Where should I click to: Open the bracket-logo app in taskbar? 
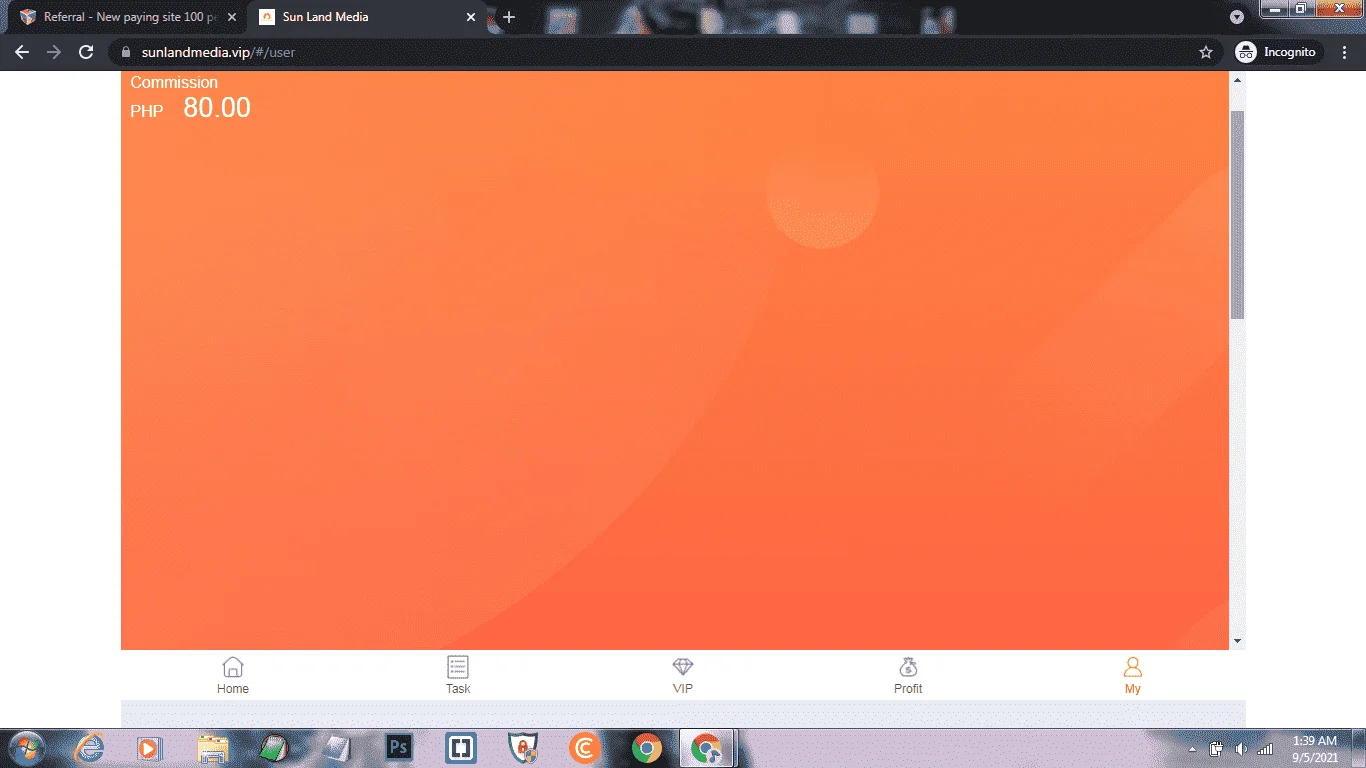(x=461, y=748)
